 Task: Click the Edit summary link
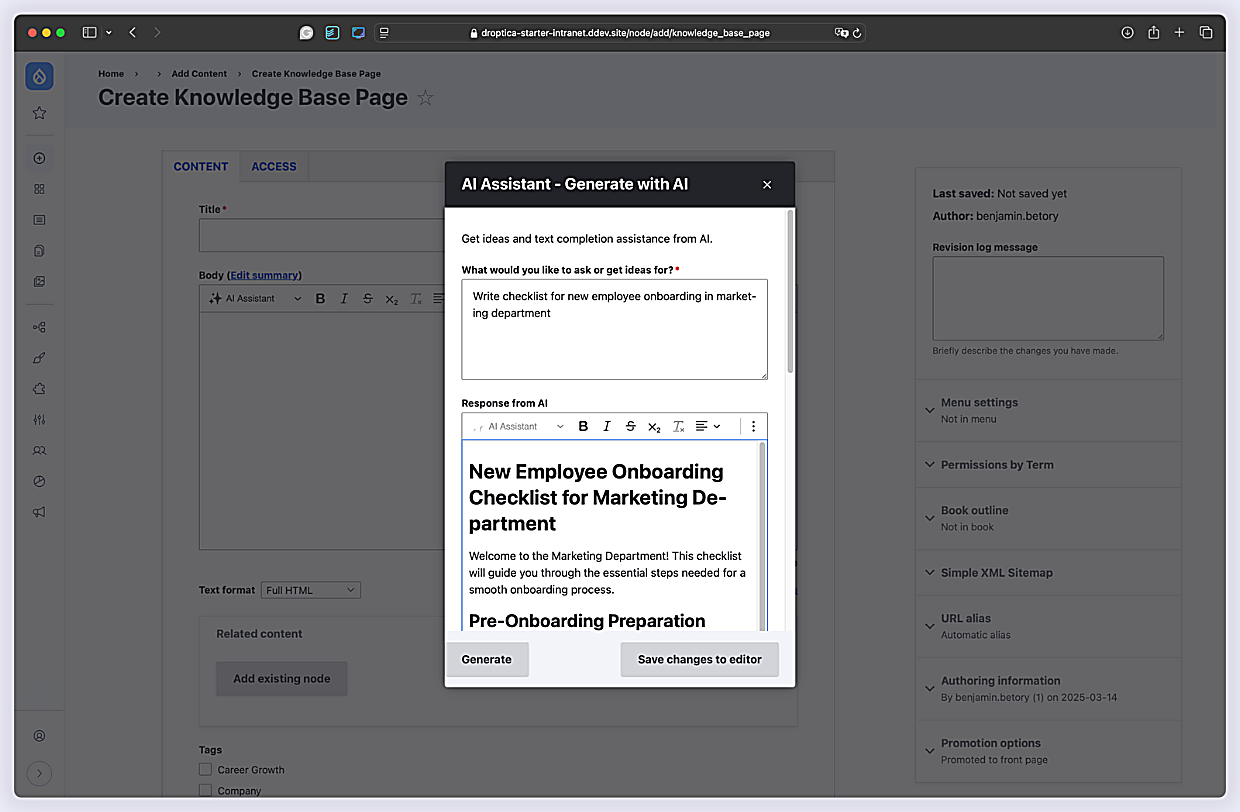264,275
